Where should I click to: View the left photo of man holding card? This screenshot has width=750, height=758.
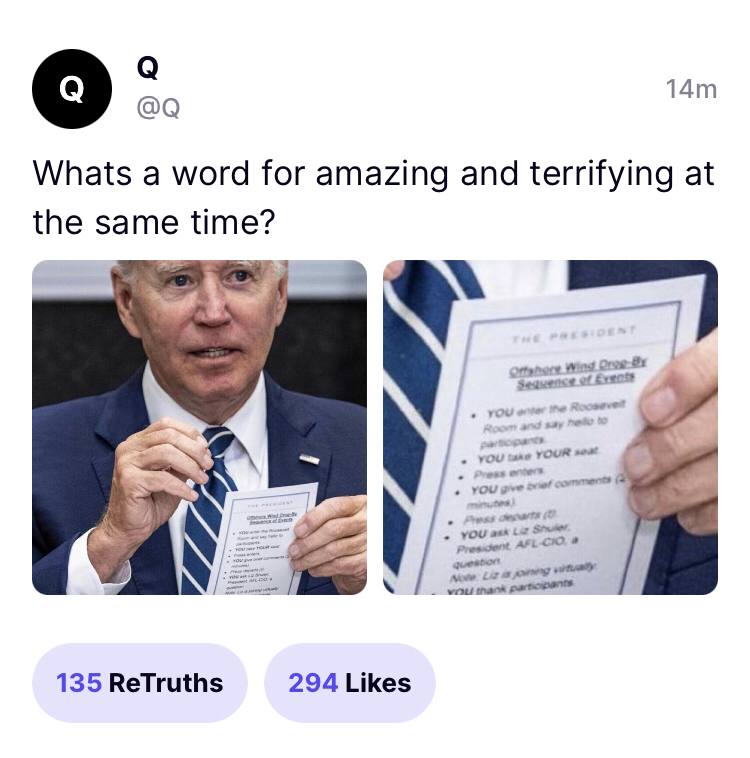coord(199,427)
